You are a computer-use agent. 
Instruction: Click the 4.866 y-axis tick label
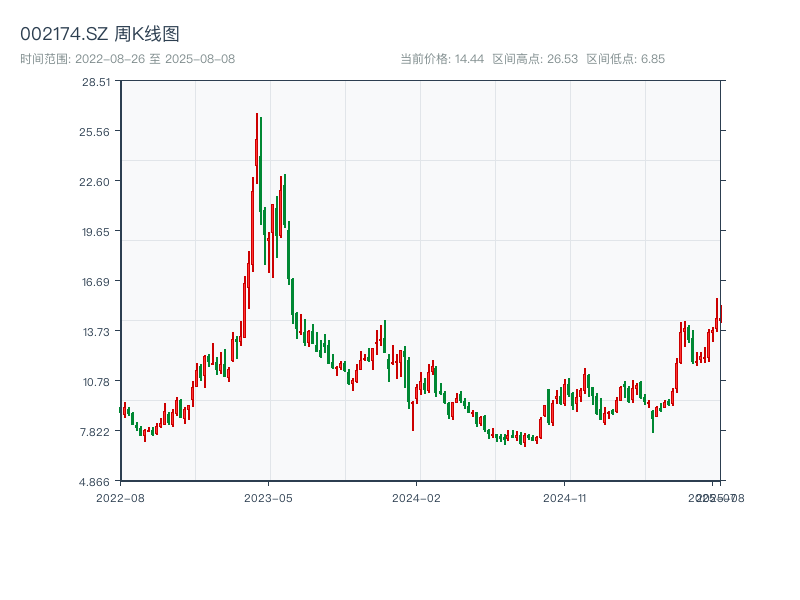coord(96,482)
